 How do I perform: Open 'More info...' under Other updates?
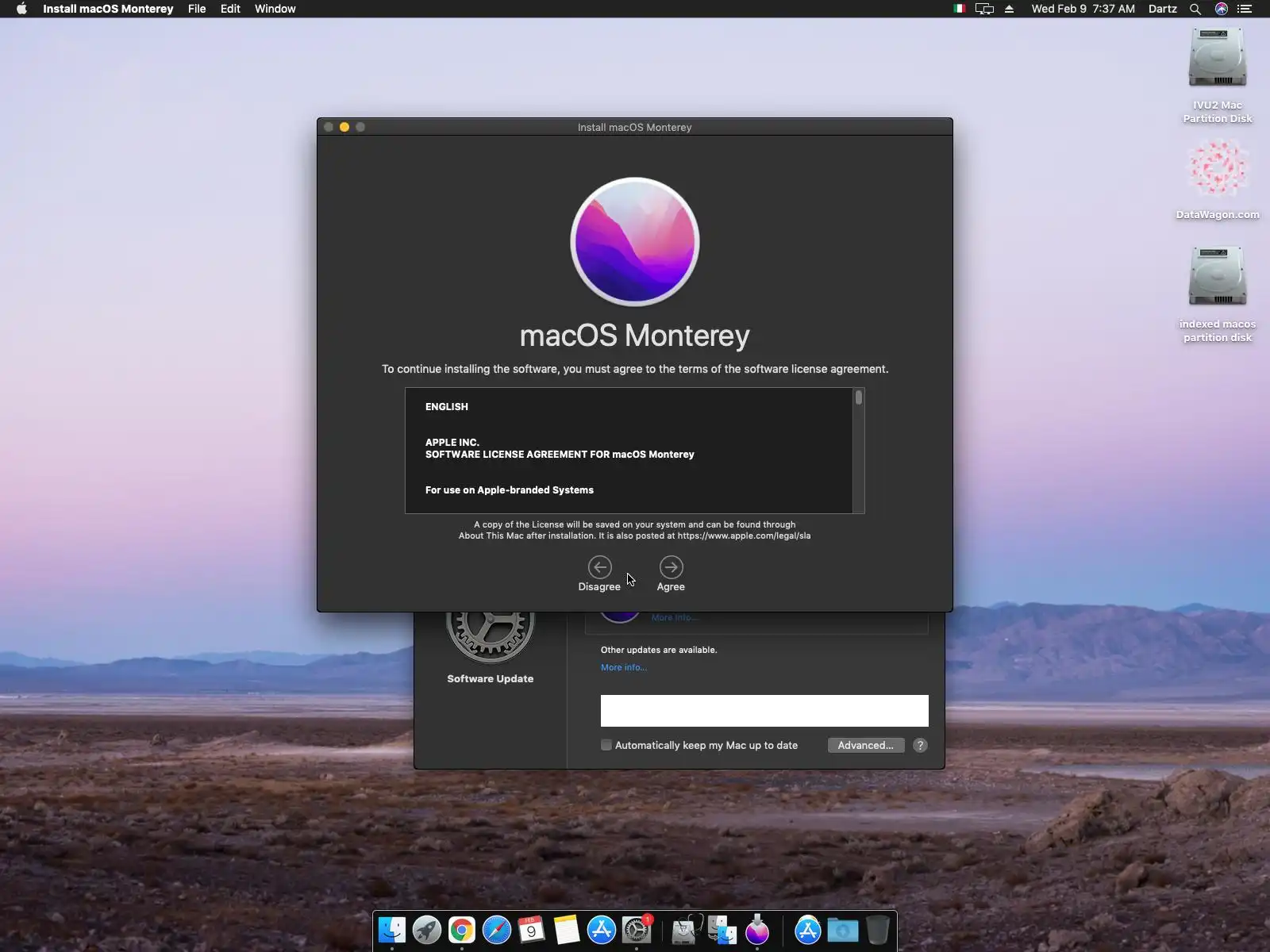point(624,667)
